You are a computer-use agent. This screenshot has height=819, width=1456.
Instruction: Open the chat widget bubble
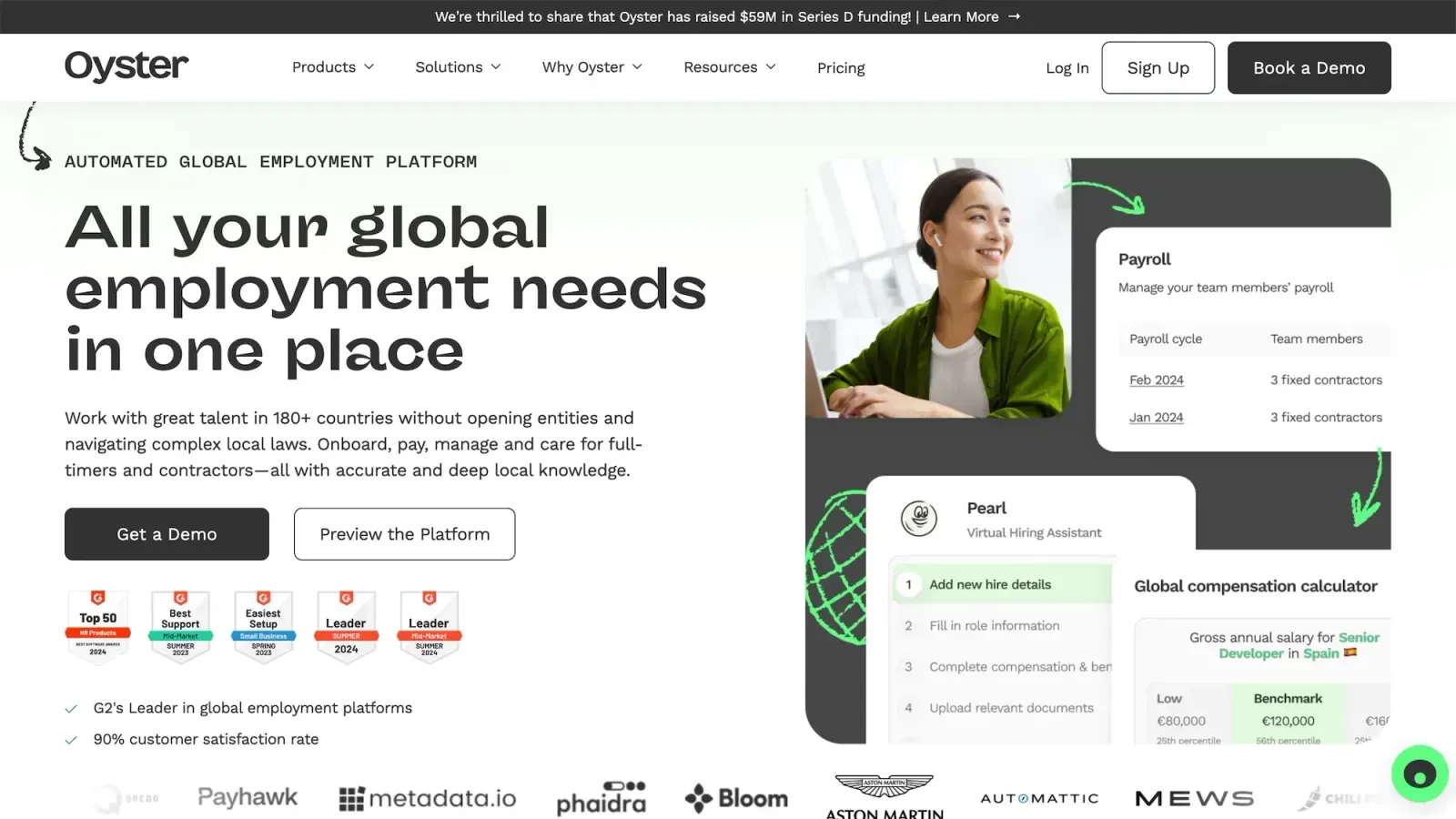coord(1420,774)
